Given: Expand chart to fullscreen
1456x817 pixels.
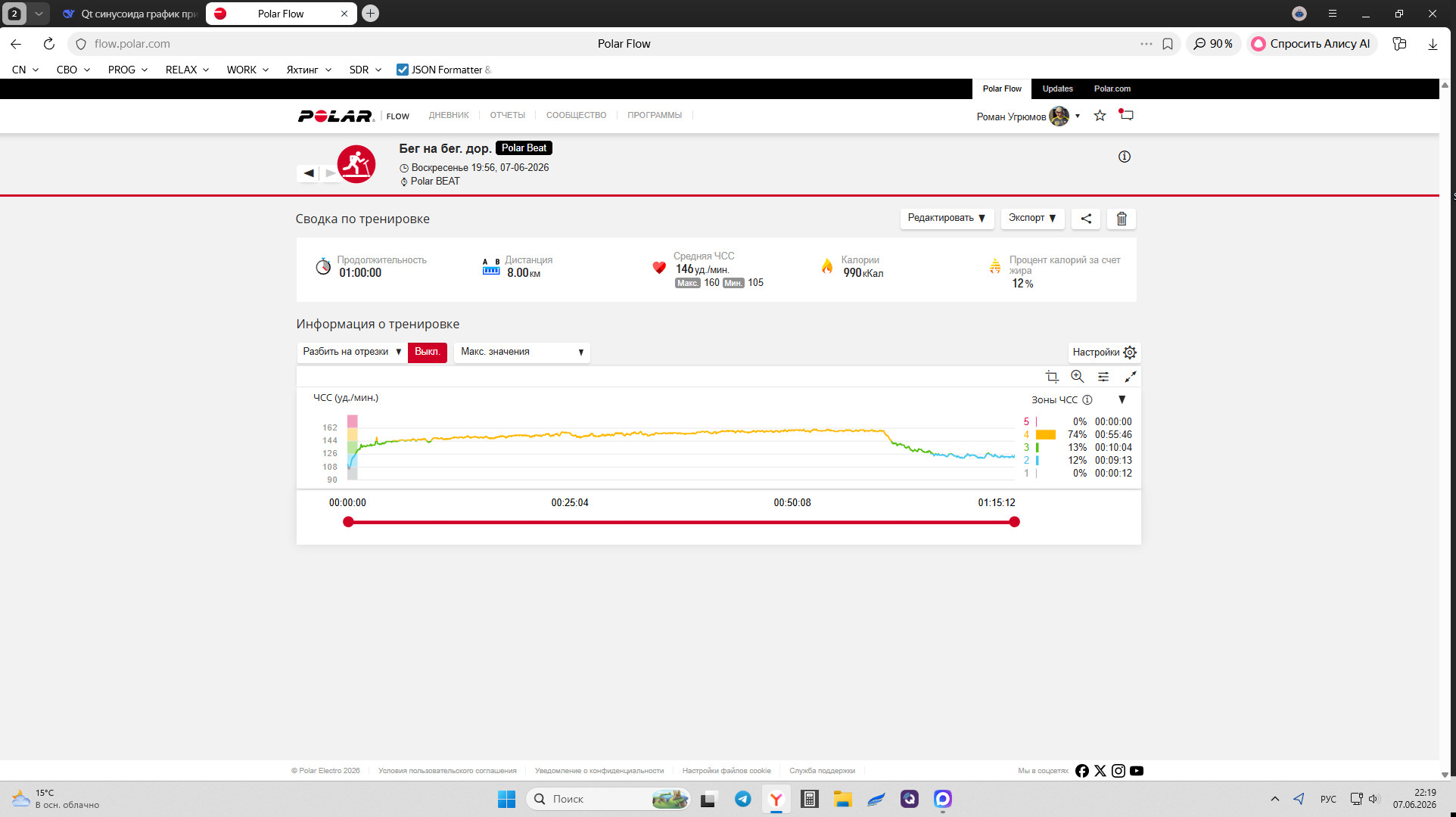Looking at the screenshot, I should click(1131, 377).
